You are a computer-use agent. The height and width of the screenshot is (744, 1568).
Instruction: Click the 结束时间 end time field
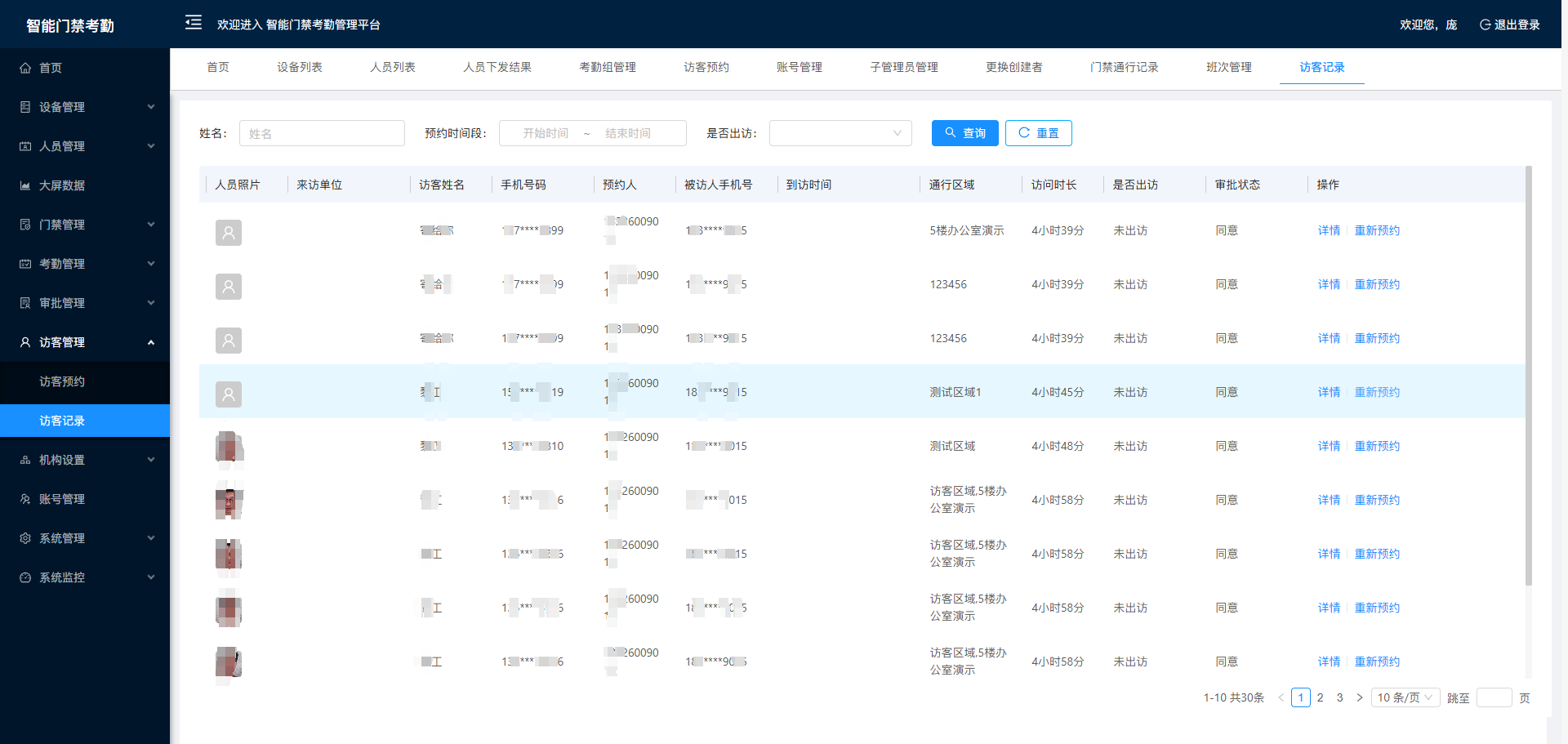(628, 133)
